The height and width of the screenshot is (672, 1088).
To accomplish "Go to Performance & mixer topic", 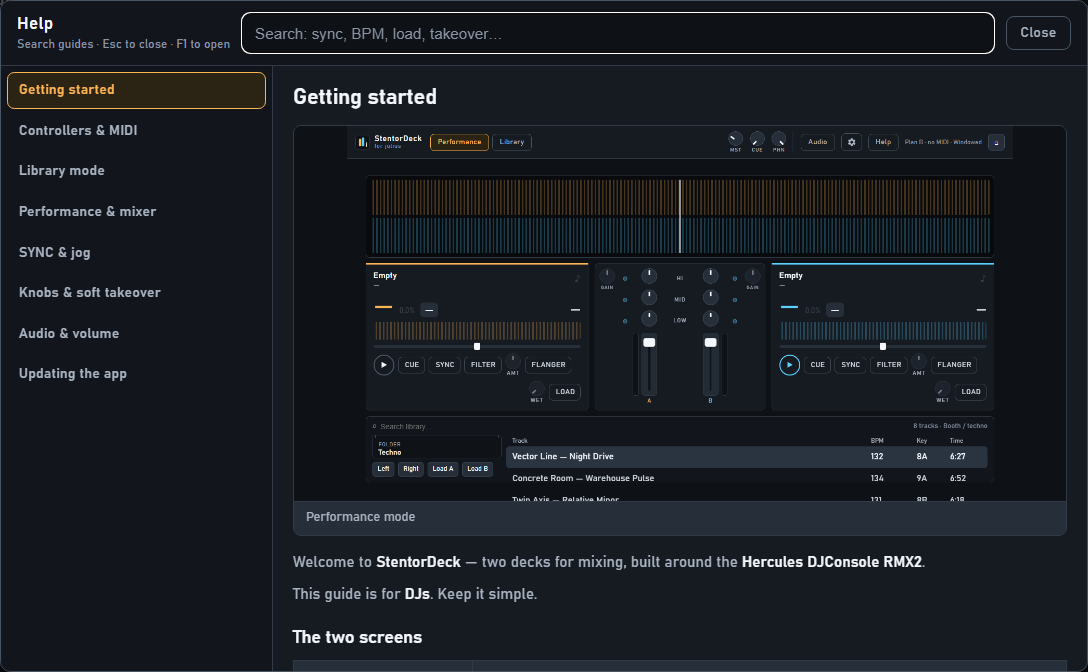I will pyautogui.click(x=136, y=212).
